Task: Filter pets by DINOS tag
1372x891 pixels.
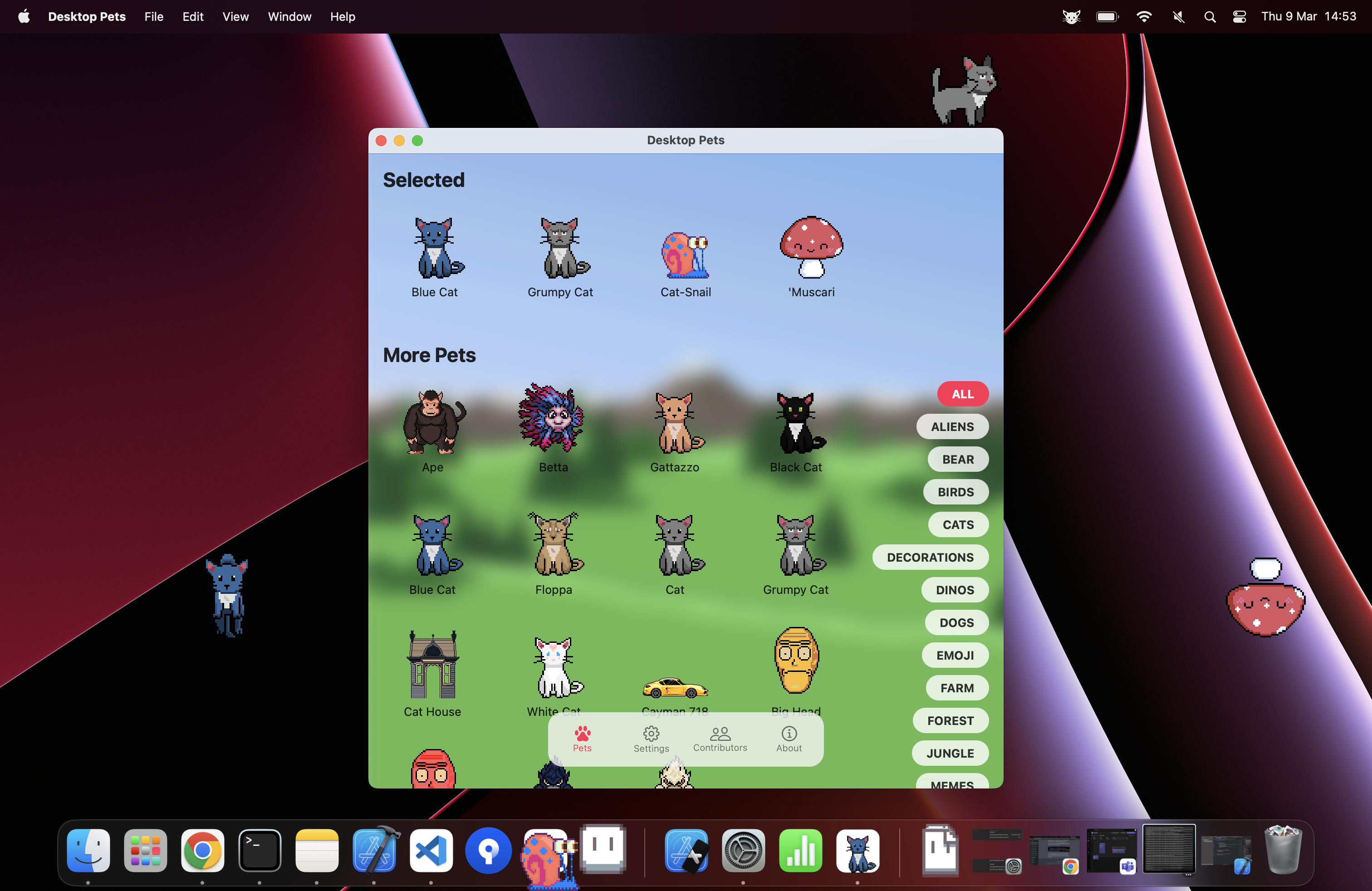Action: point(955,590)
